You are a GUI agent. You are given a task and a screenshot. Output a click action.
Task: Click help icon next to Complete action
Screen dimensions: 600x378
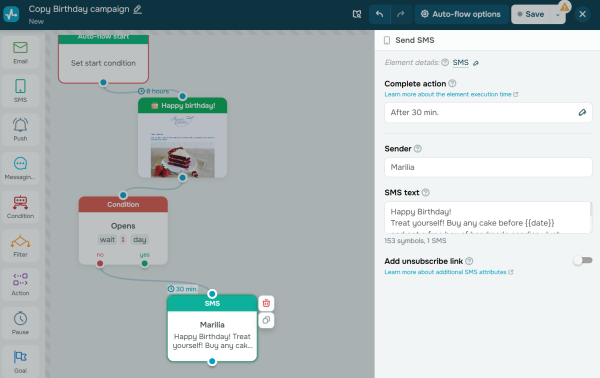452,83
